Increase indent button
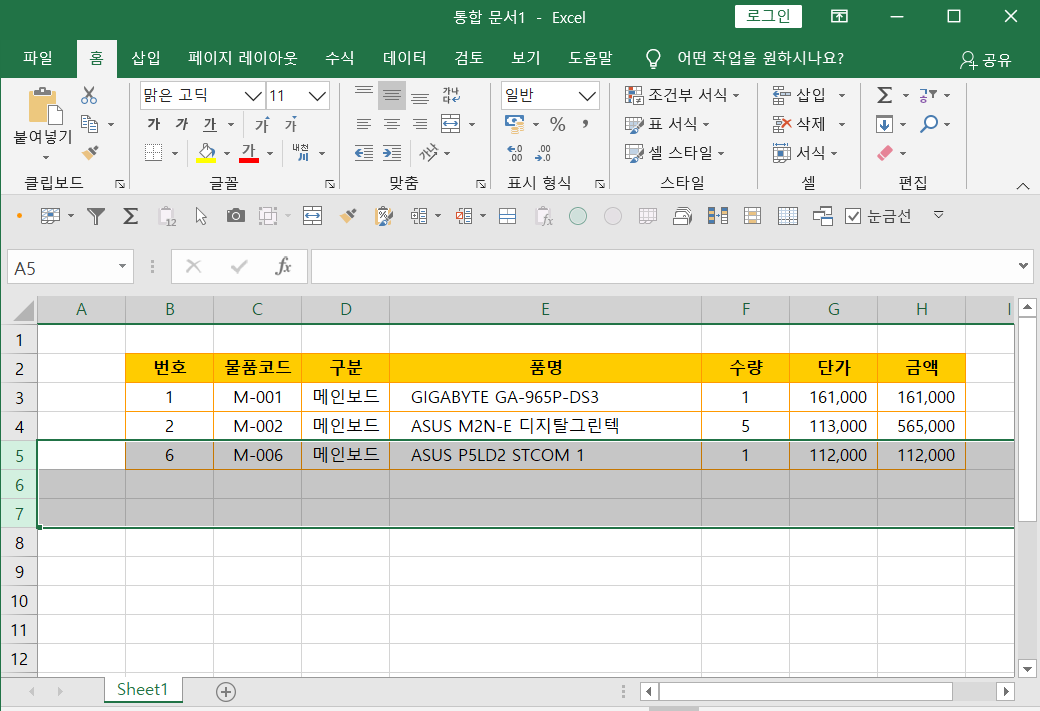This screenshot has height=711, width=1040. click(x=392, y=153)
